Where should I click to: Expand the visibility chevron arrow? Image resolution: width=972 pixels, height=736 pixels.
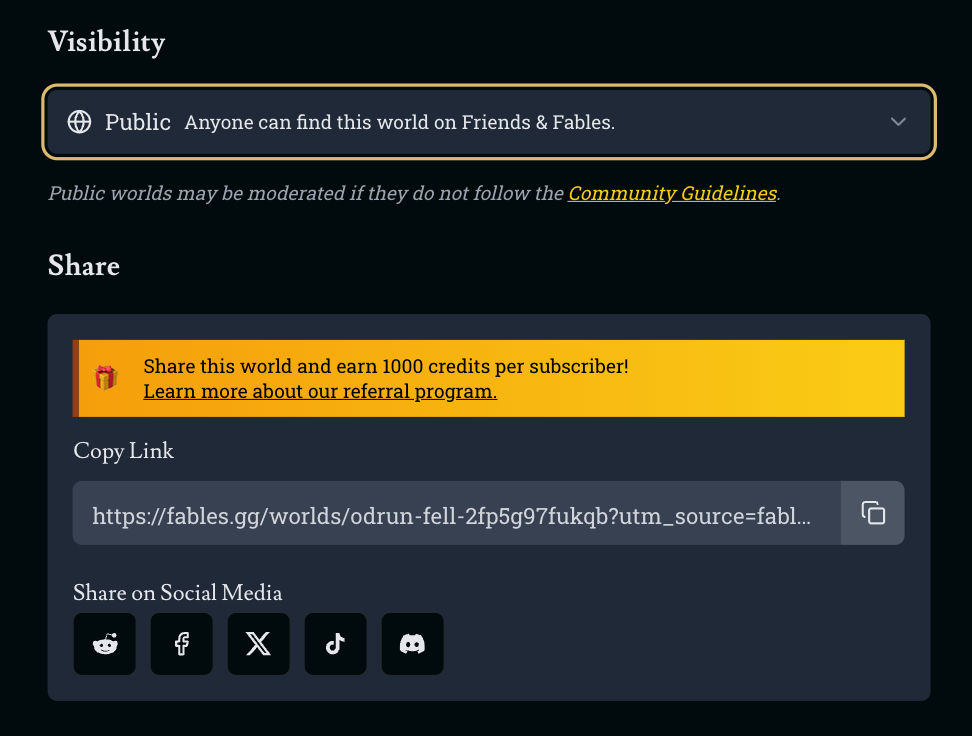pos(898,122)
